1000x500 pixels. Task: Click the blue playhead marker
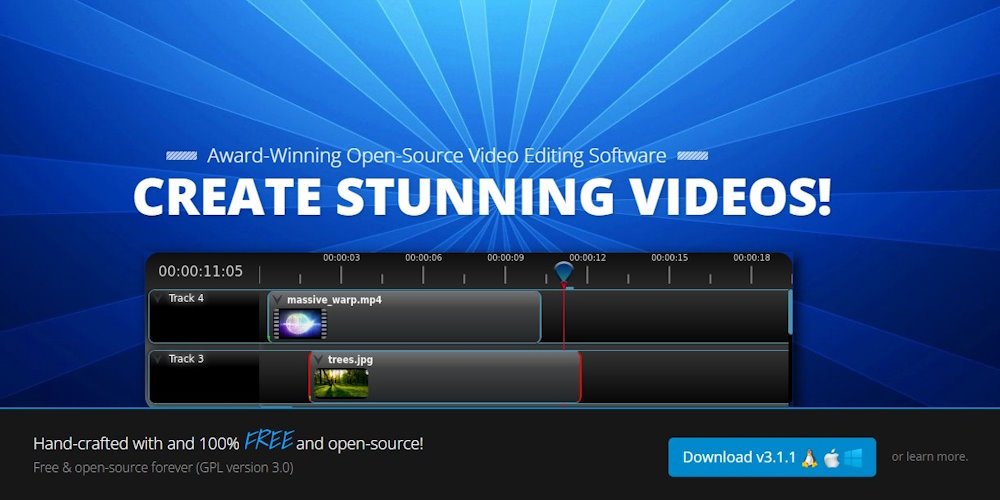(563, 272)
